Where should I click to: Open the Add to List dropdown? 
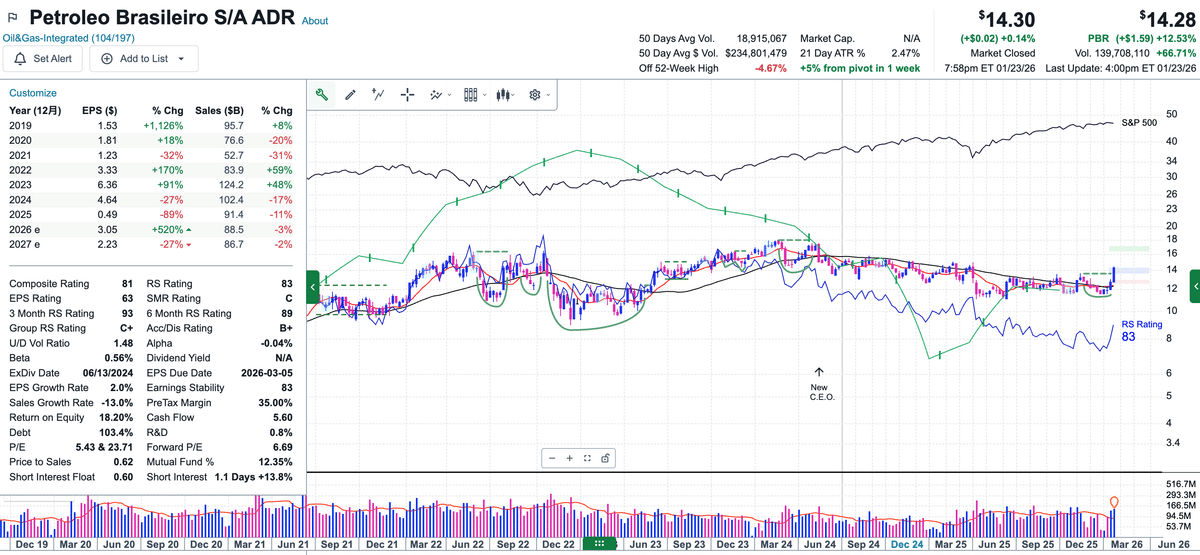[x=145, y=59]
